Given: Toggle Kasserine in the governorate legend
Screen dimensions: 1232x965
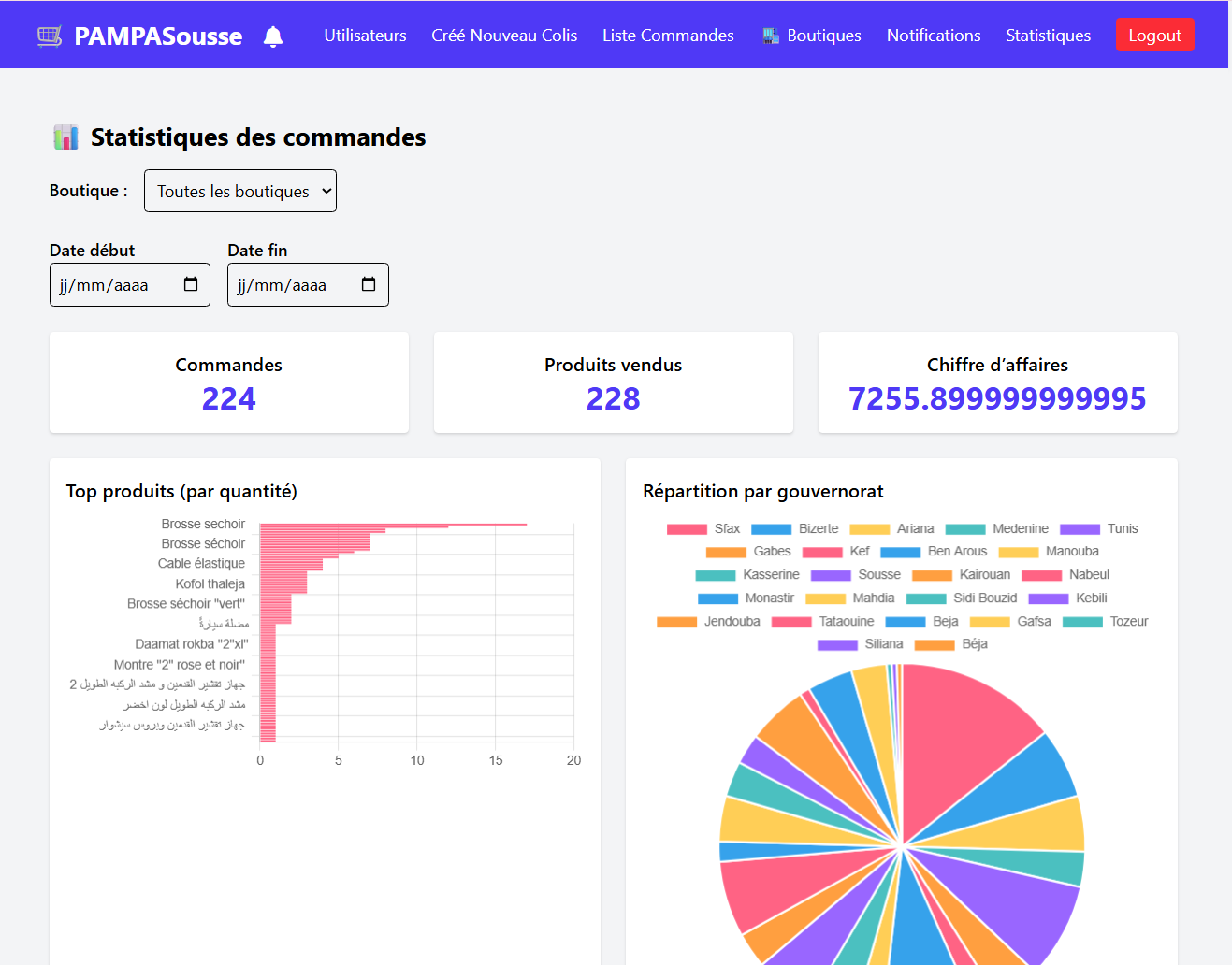Looking at the screenshot, I should click(747, 575).
